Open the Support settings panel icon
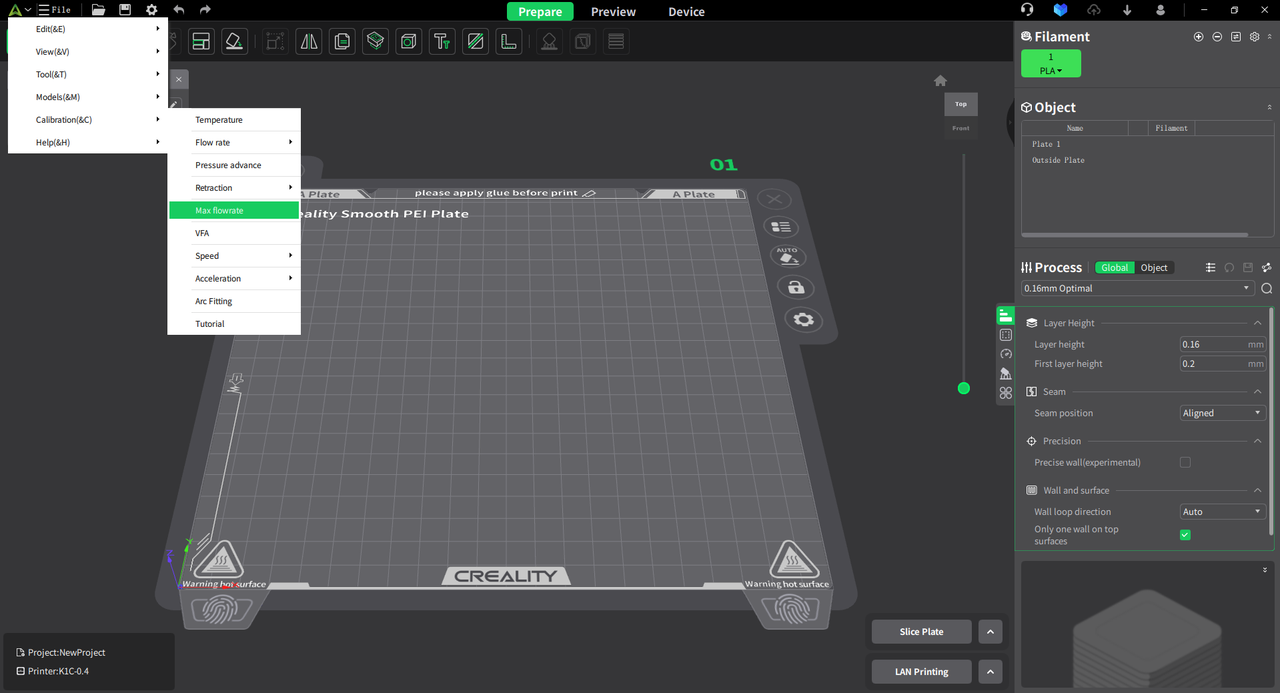This screenshot has width=1280, height=693. click(1005, 373)
